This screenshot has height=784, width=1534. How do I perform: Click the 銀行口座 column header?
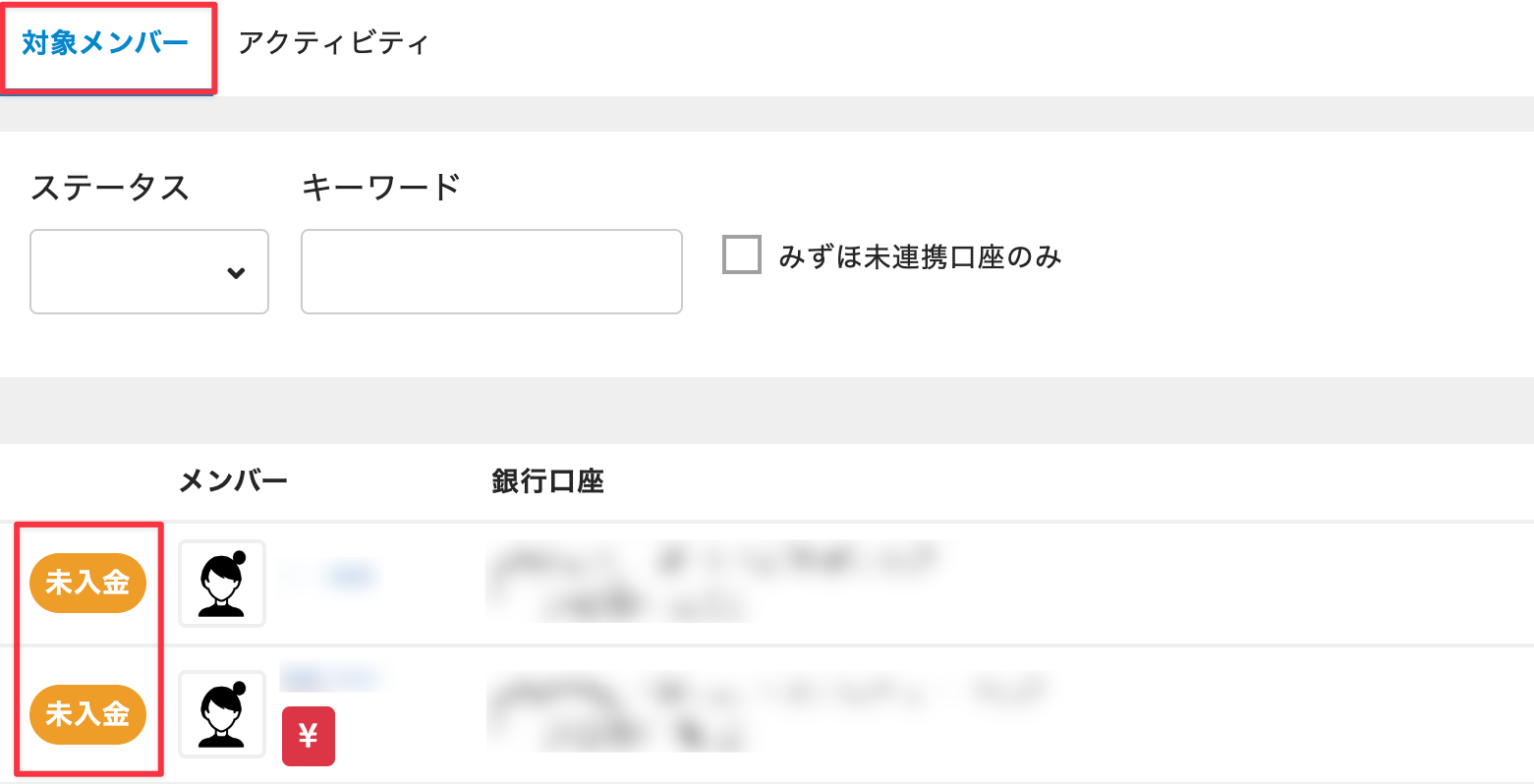[547, 481]
